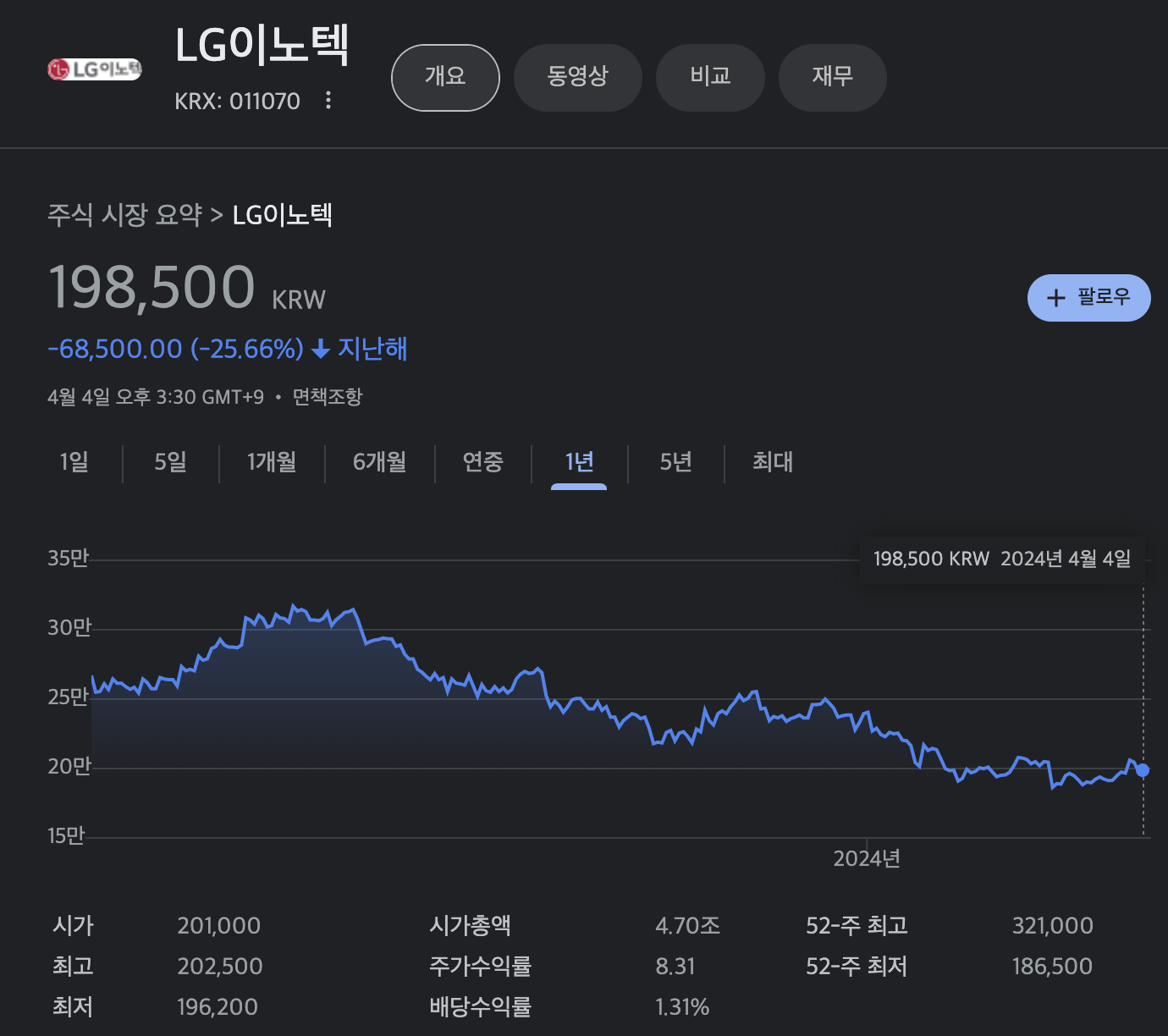Click the 시가 value 201,000

(x=219, y=926)
